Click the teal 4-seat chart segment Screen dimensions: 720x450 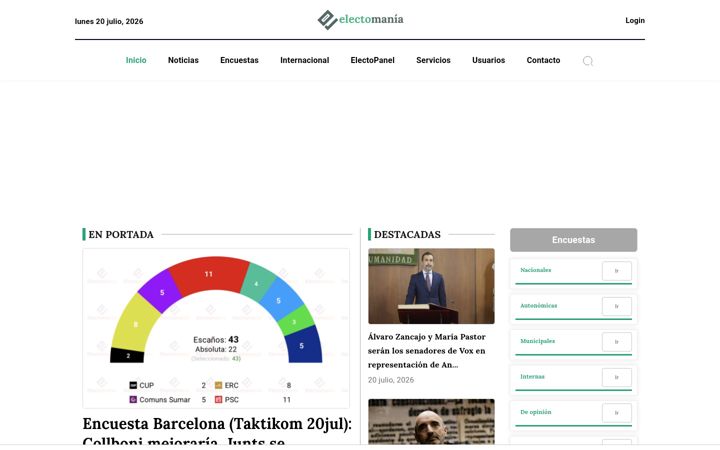(x=257, y=283)
